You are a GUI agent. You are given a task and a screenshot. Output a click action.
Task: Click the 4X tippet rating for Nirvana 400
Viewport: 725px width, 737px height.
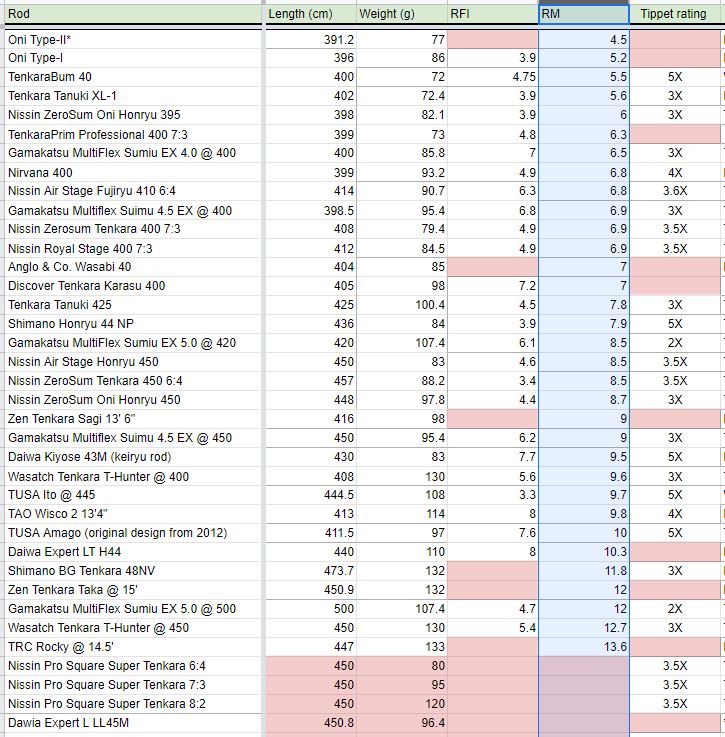[675, 172]
